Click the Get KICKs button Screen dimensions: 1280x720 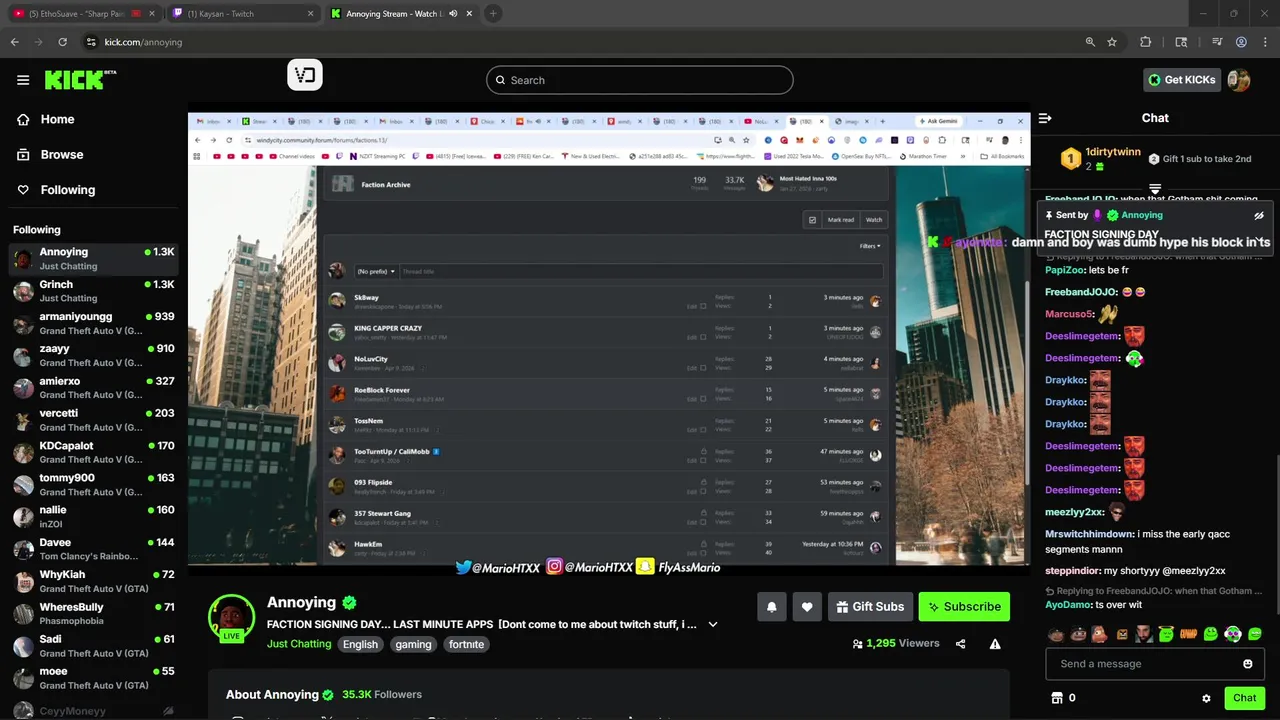[1181, 80]
